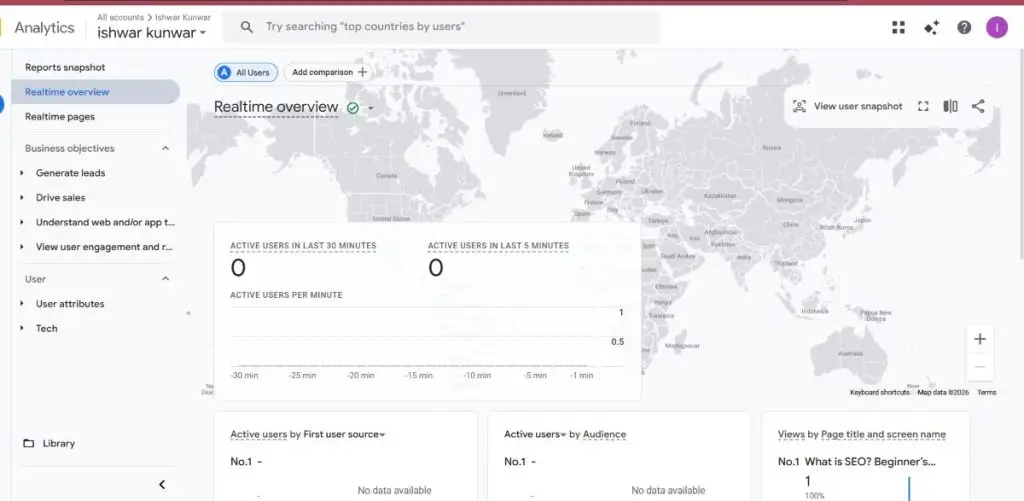Open the Analytics insights sparkle icon

[x=931, y=27]
